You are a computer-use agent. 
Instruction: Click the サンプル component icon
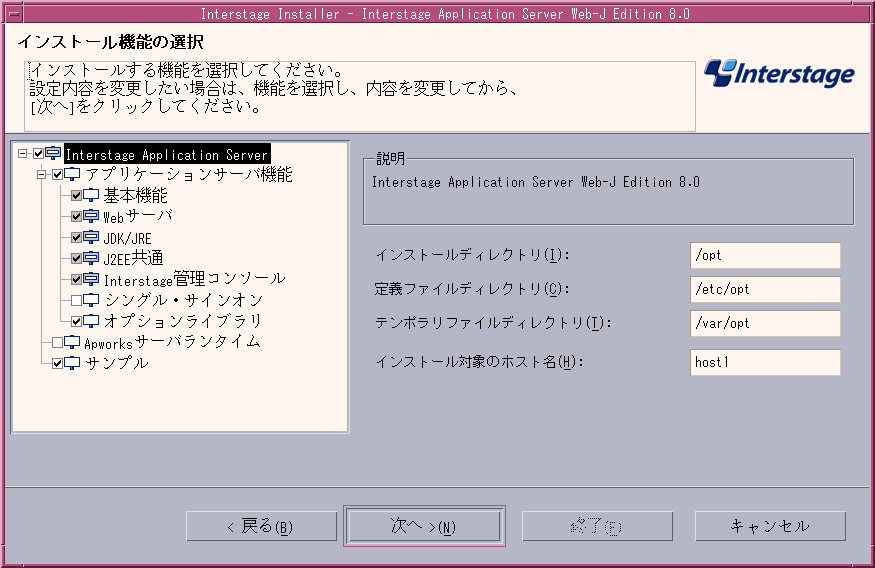coord(73,363)
